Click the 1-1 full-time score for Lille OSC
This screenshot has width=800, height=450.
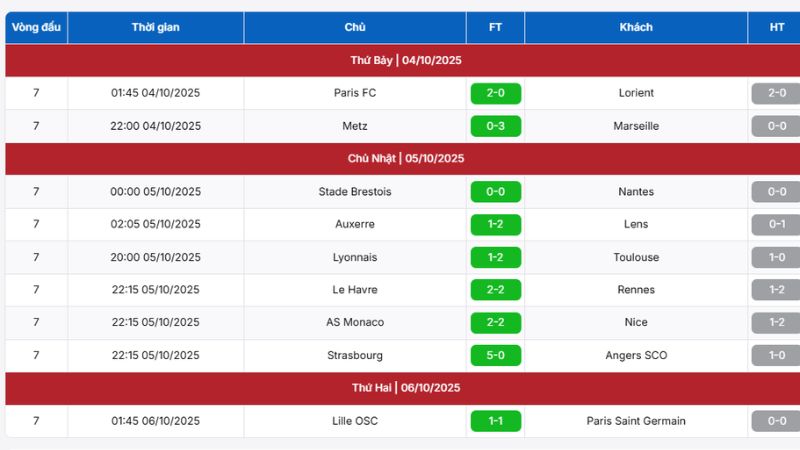(495, 421)
